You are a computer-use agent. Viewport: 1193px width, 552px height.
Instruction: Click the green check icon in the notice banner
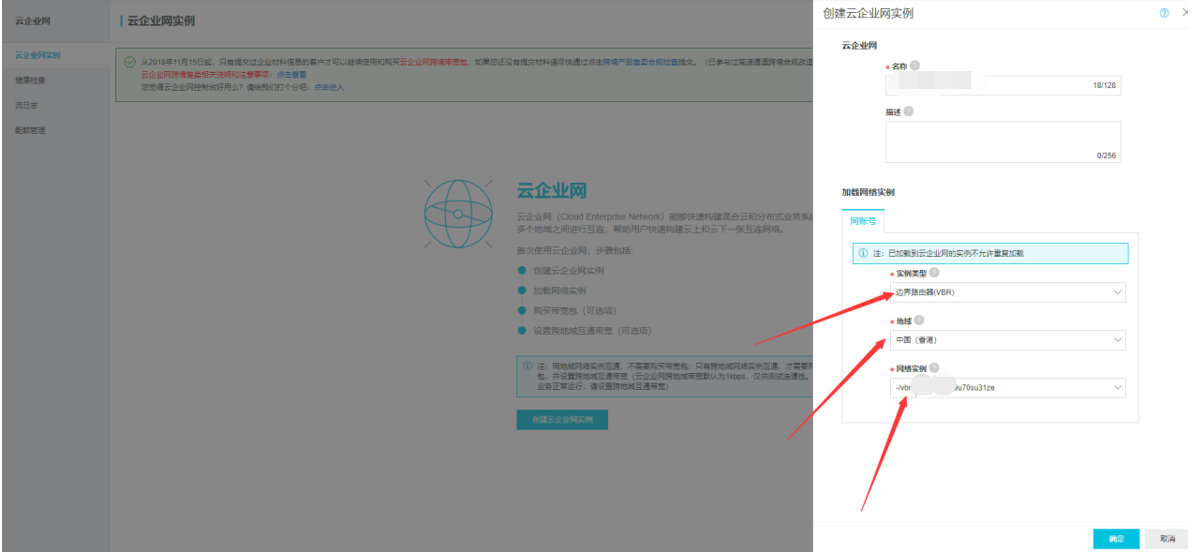(x=130, y=62)
